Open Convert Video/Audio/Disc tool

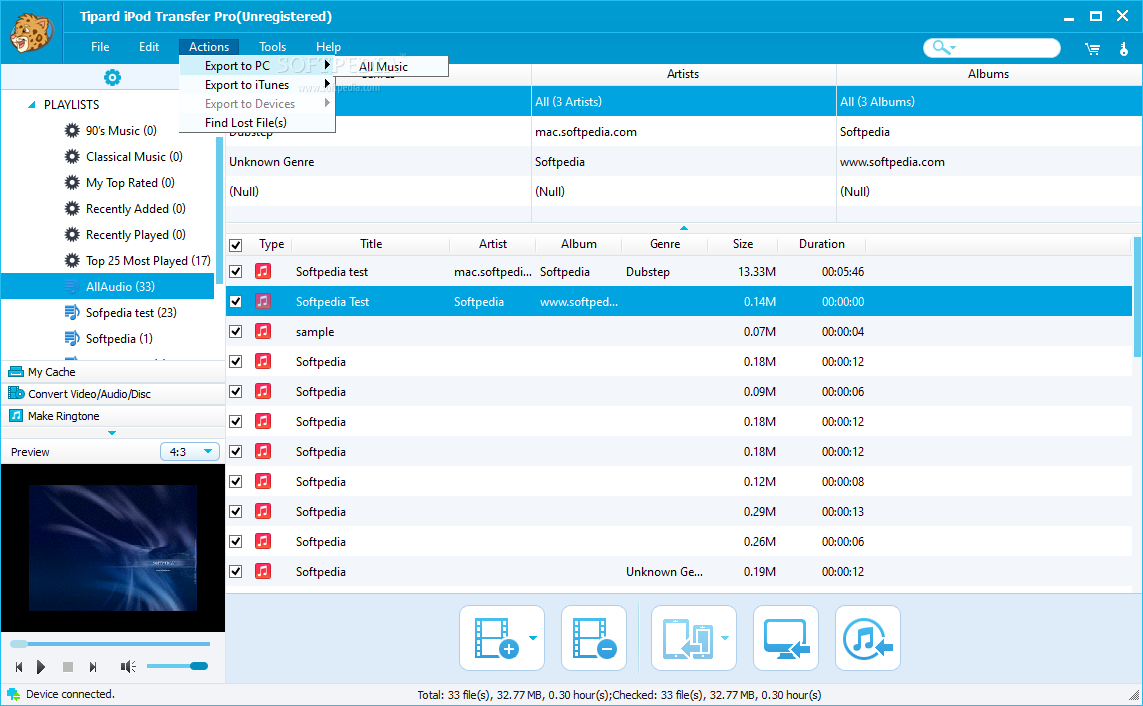tap(113, 393)
